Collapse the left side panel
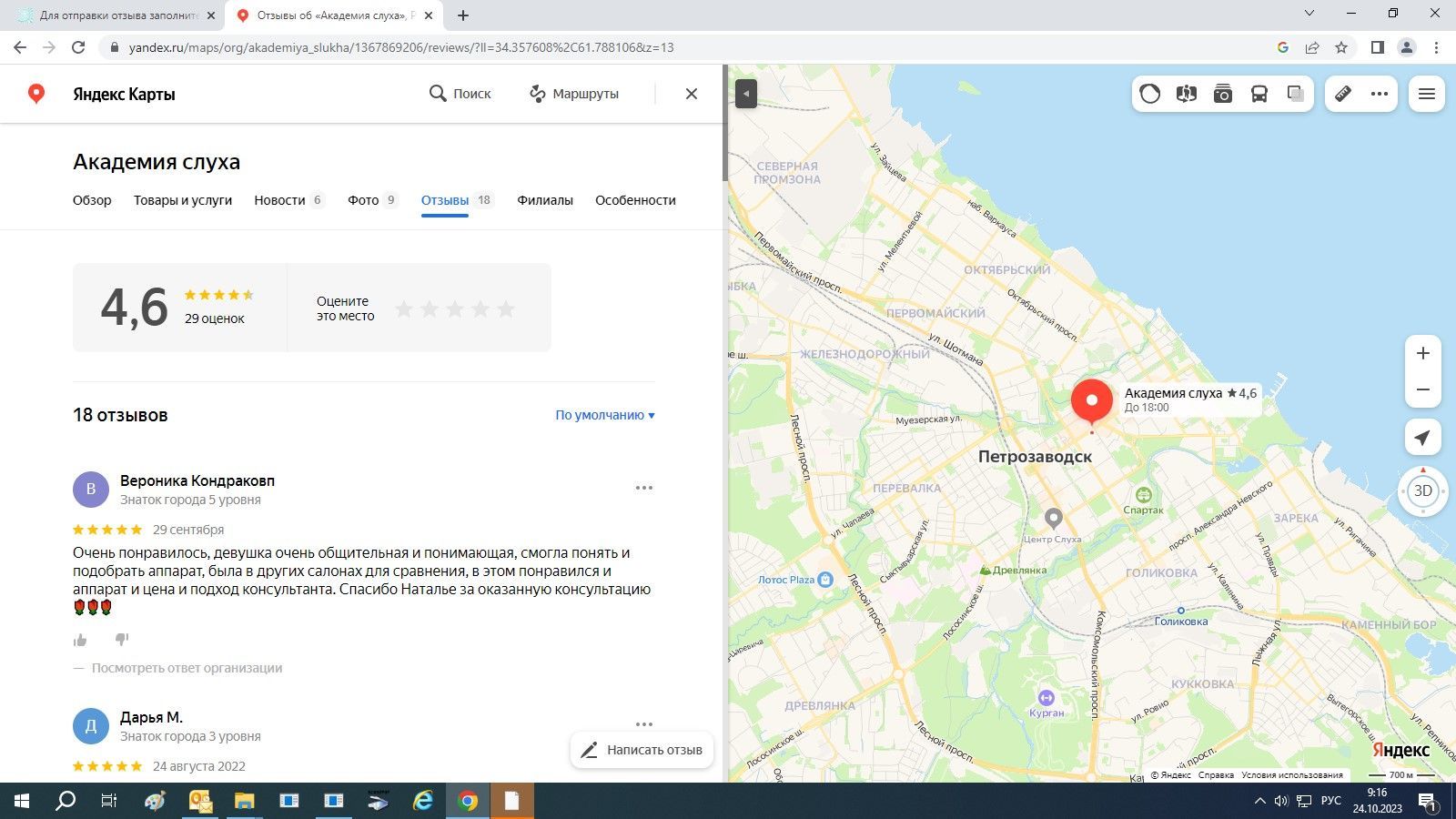1456x819 pixels. [746, 94]
